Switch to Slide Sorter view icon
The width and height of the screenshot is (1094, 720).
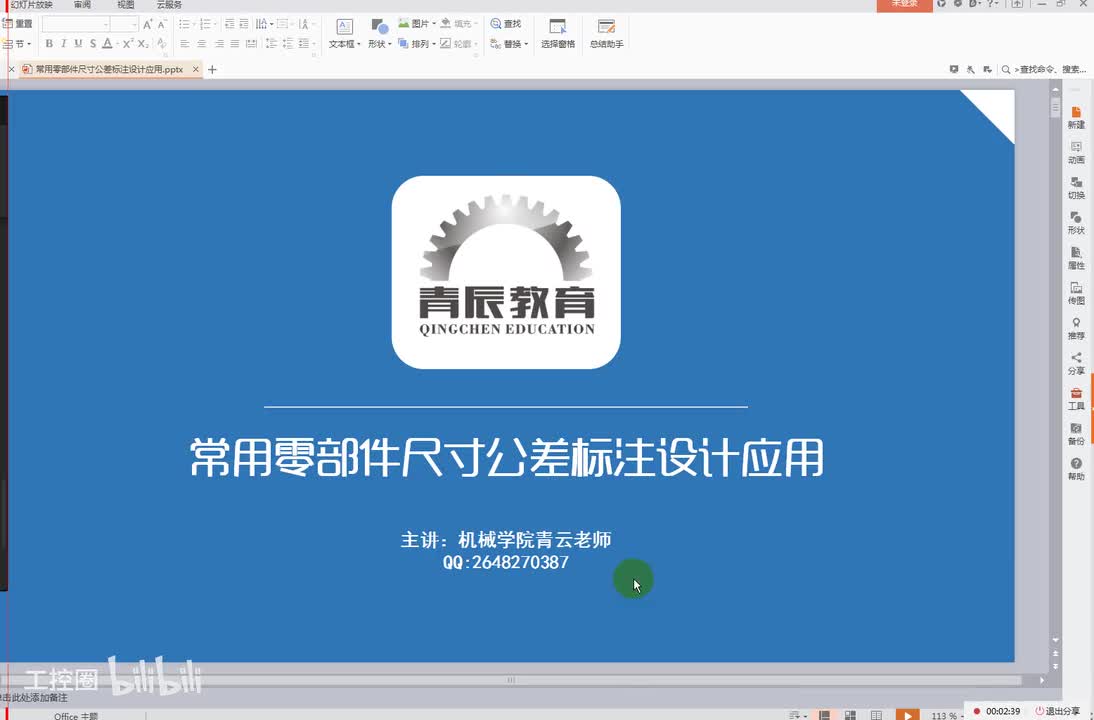(x=850, y=715)
